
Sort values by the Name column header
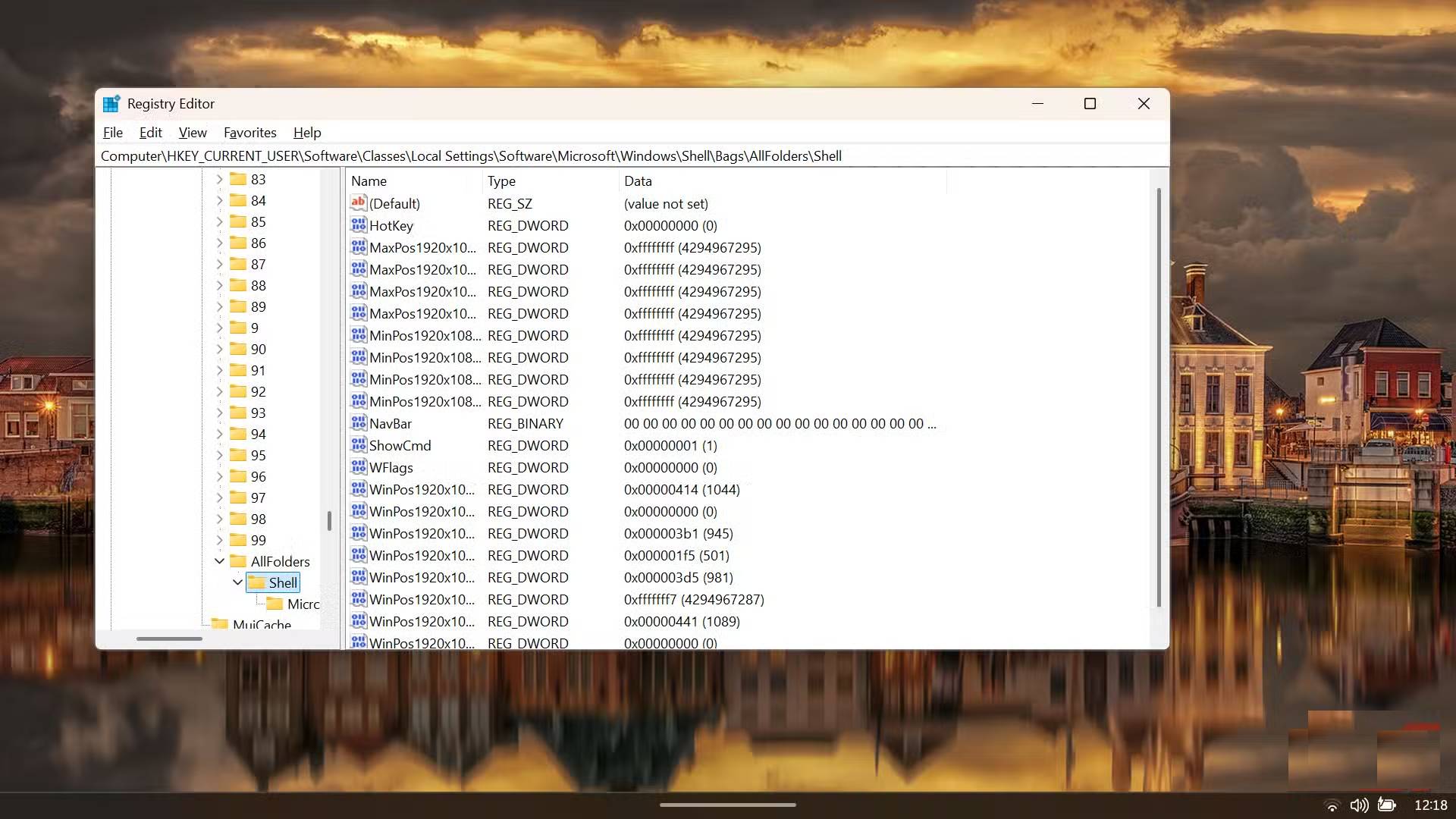tap(369, 180)
